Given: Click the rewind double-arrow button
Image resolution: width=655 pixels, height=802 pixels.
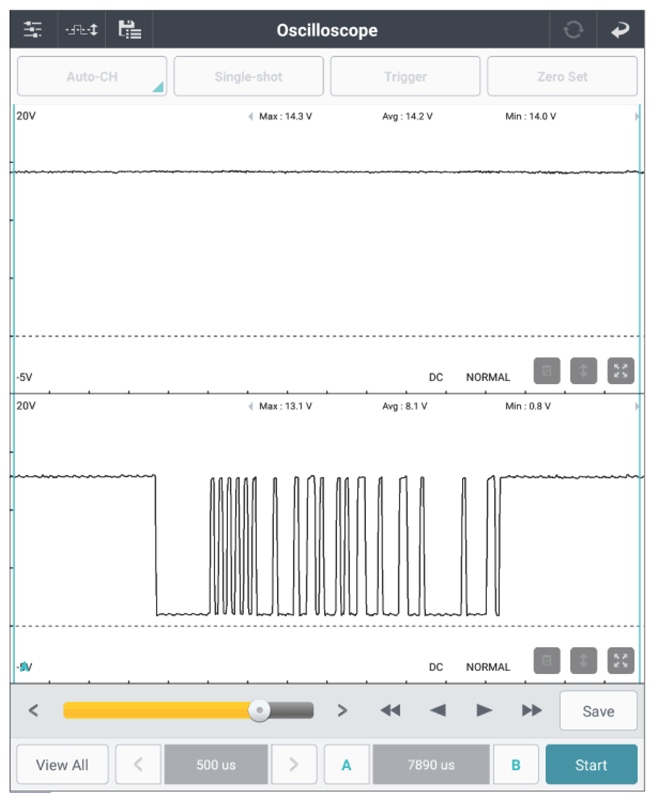Looking at the screenshot, I should click(391, 710).
